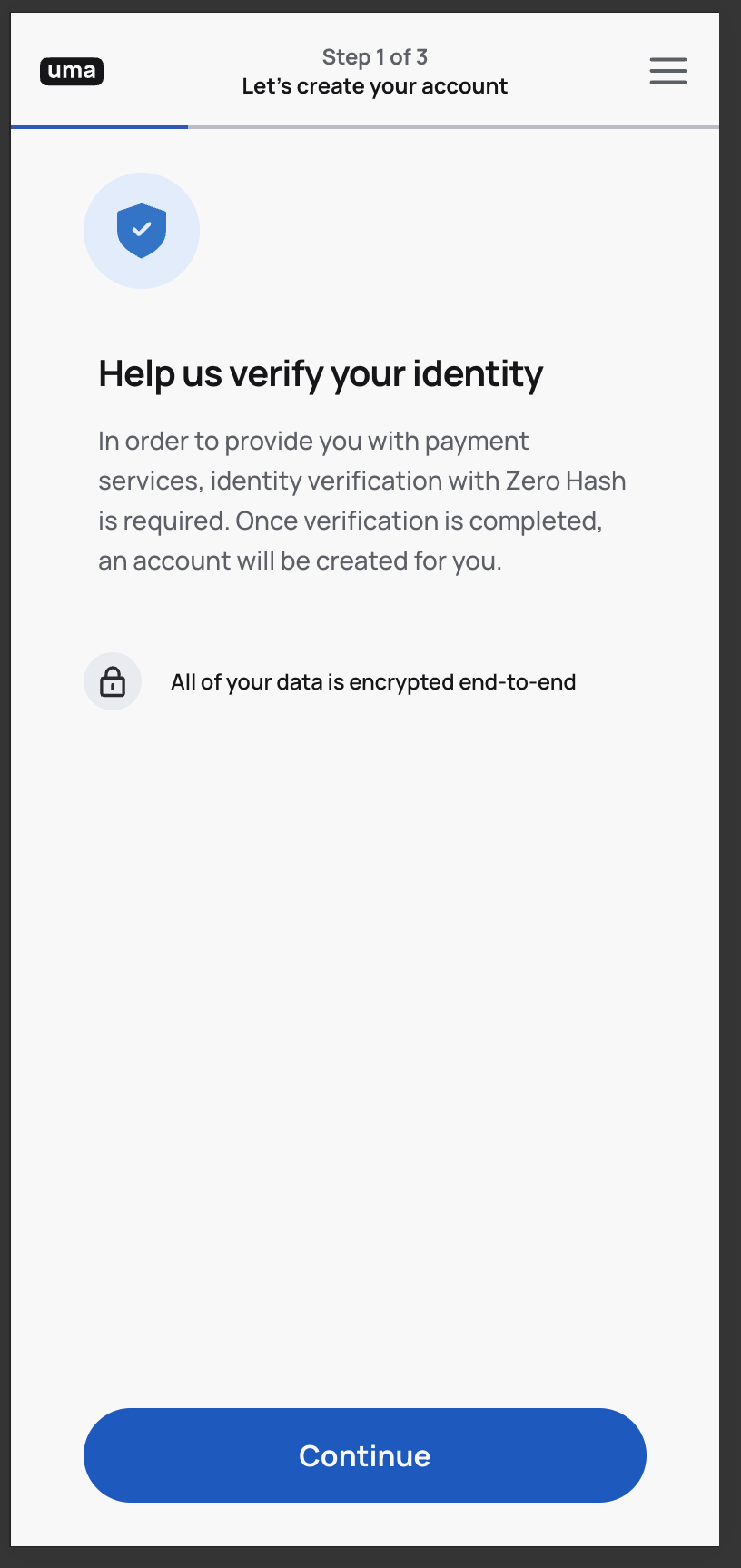This screenshot has width=741, height=1568.
Task: Click "an account will be created" sentence
Action: [300, 561]
